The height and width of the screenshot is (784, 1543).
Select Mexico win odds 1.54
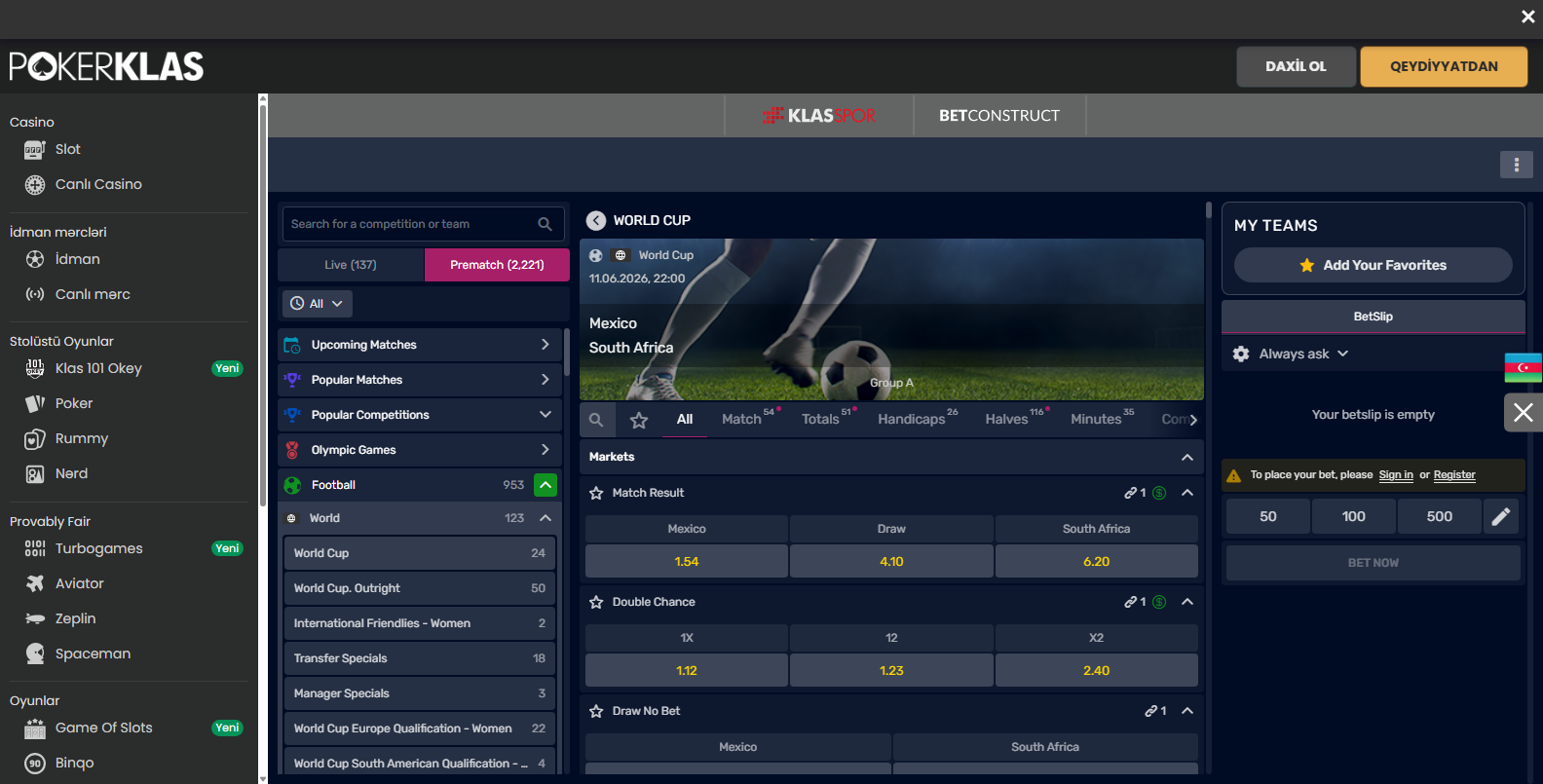[x=686, y=562]
